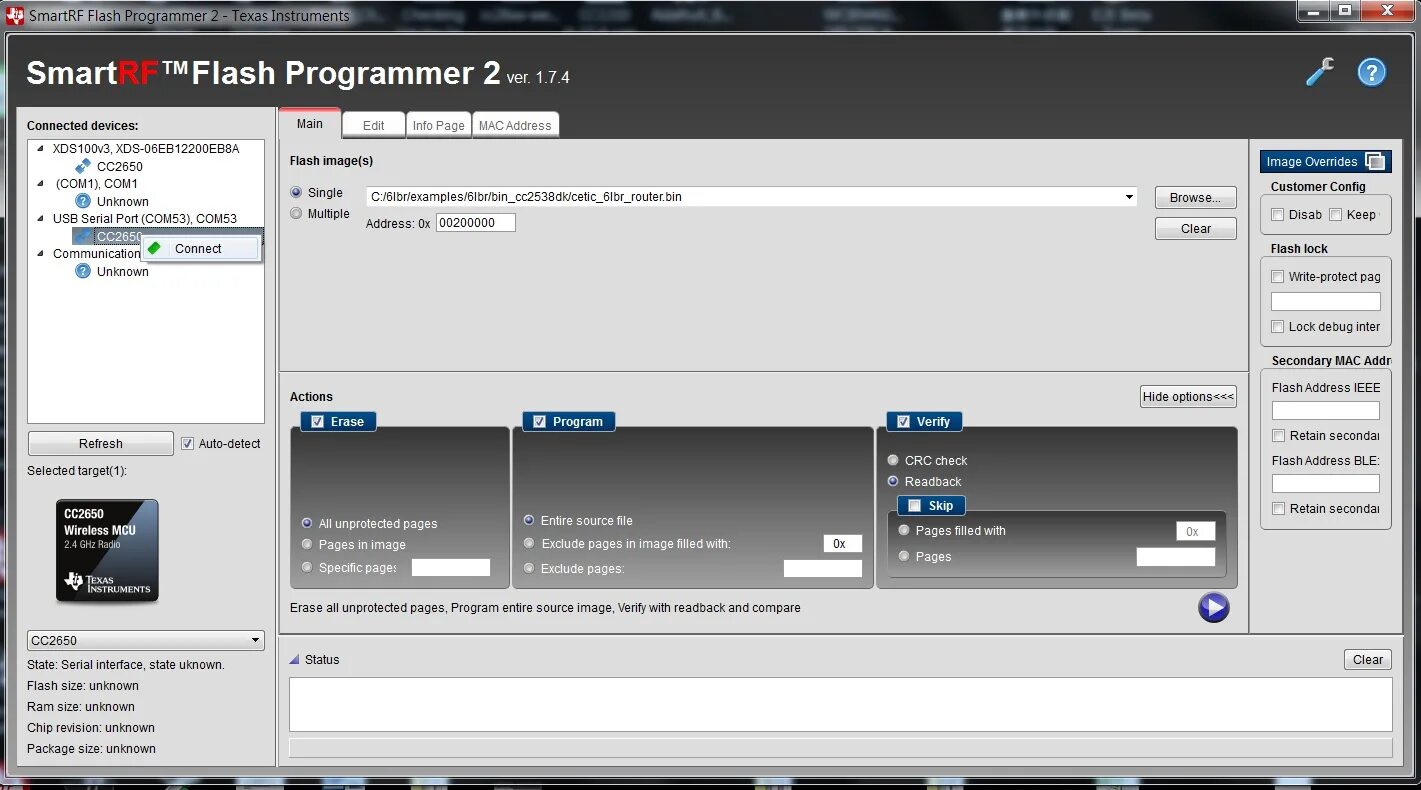Open settings via the wrench icon
Screen dimensions: 1421x790
click(1320, 72)
